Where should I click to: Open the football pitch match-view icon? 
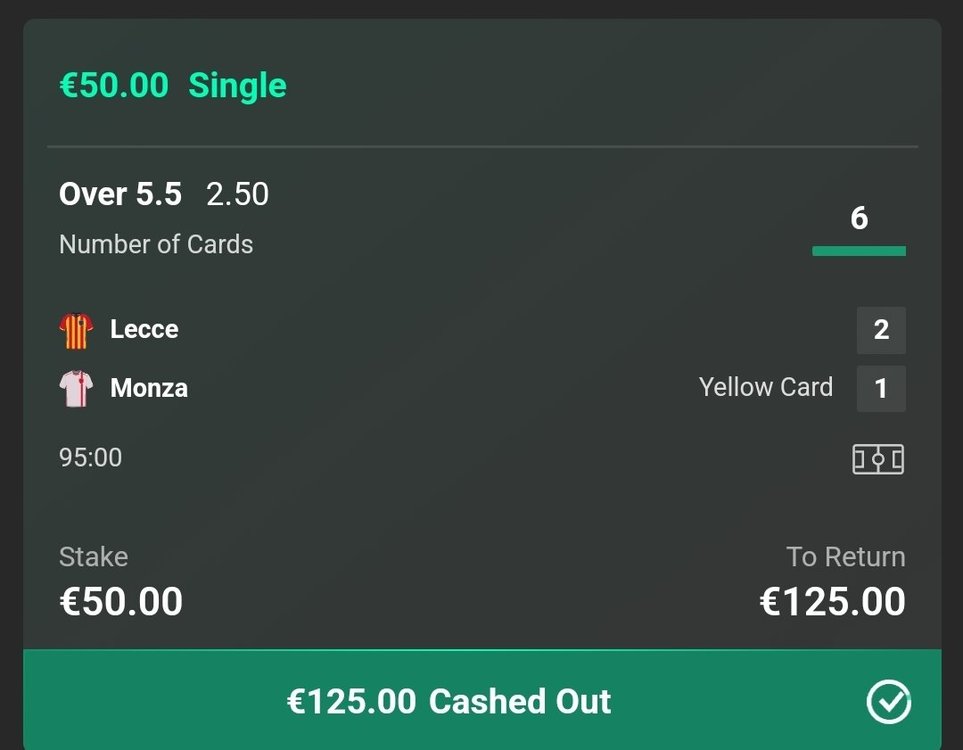coord(878,459)
